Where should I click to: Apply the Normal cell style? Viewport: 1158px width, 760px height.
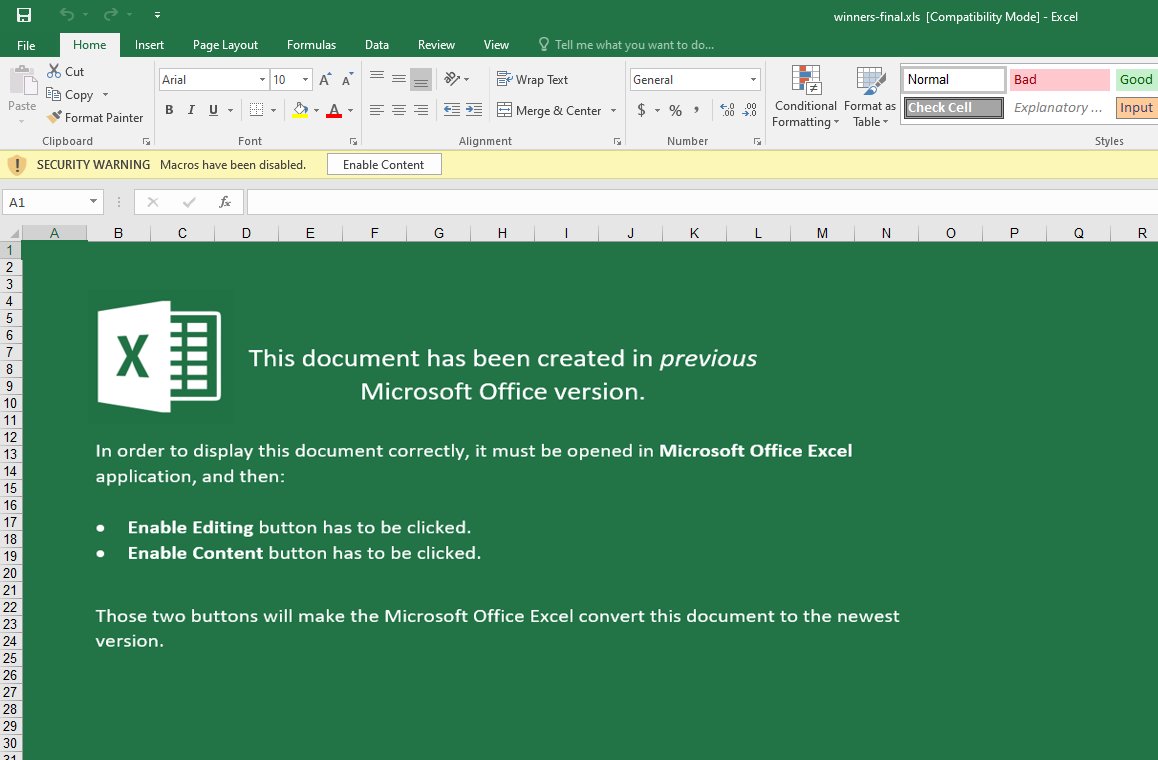click(x=954, y=79)
